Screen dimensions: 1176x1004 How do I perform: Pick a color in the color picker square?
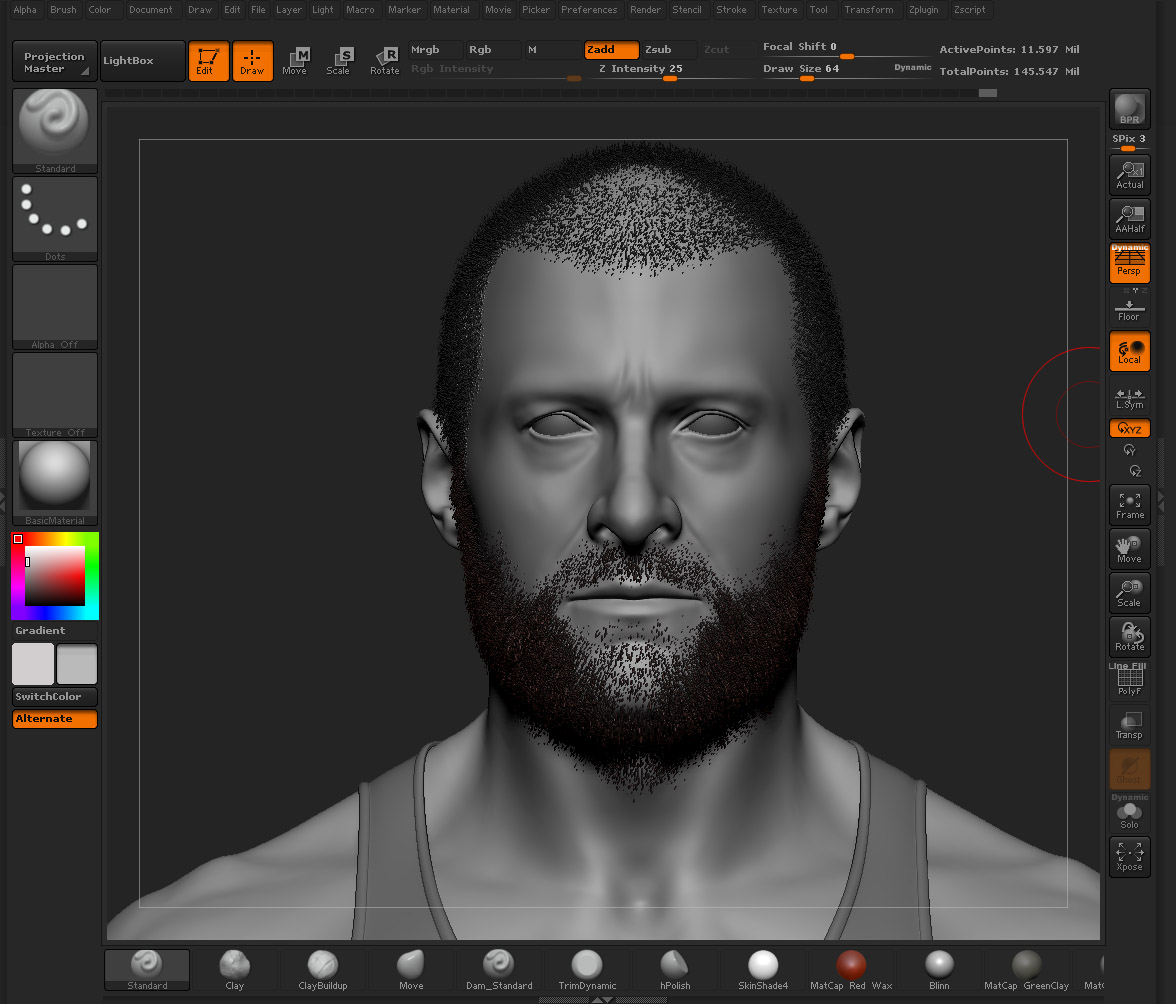[x=55, y=575]
